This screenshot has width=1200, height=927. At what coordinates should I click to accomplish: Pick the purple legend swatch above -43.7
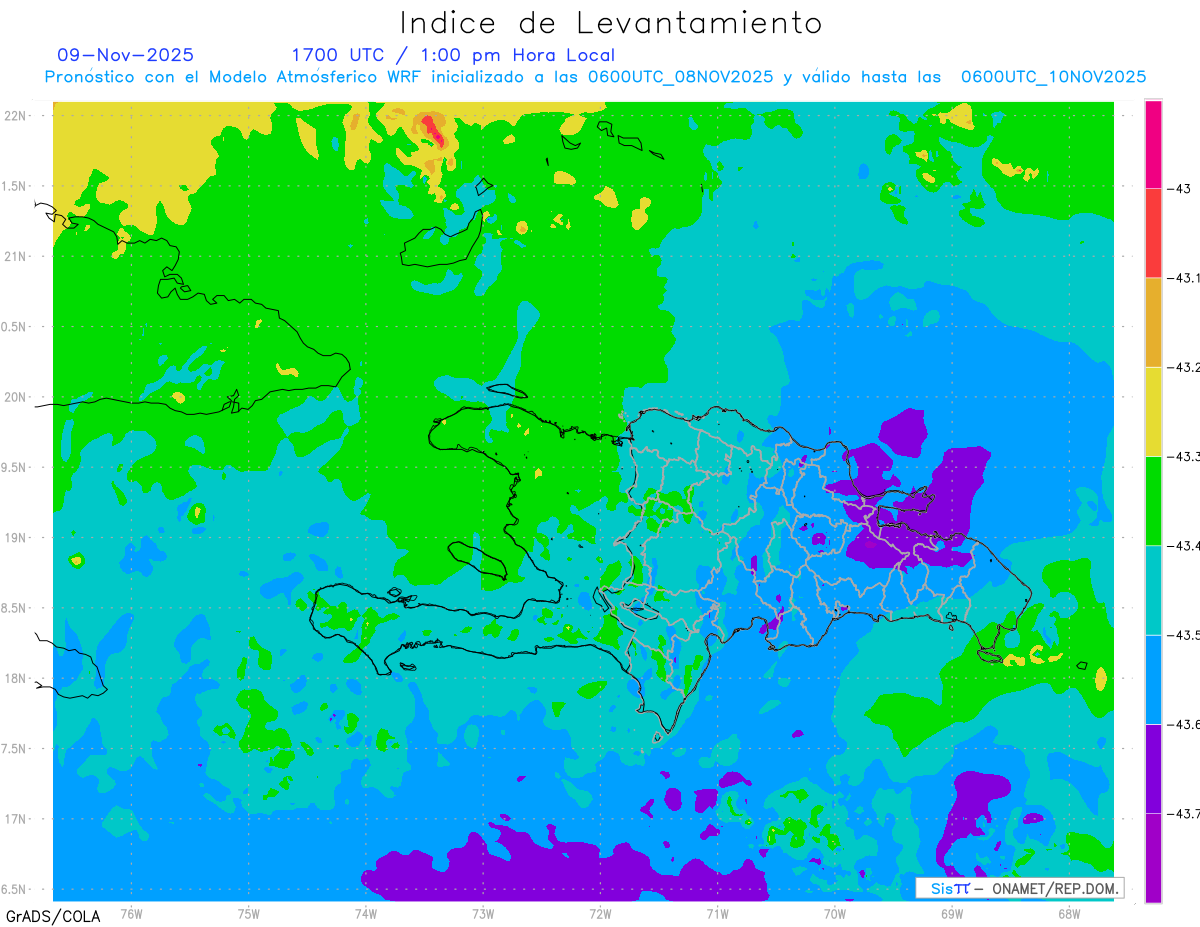tap(1153, 768)
